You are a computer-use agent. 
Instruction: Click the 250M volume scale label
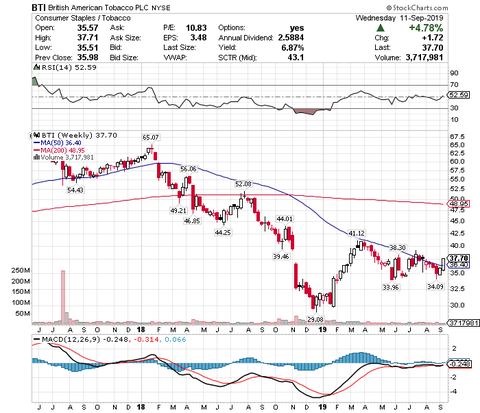click(20, 271)
